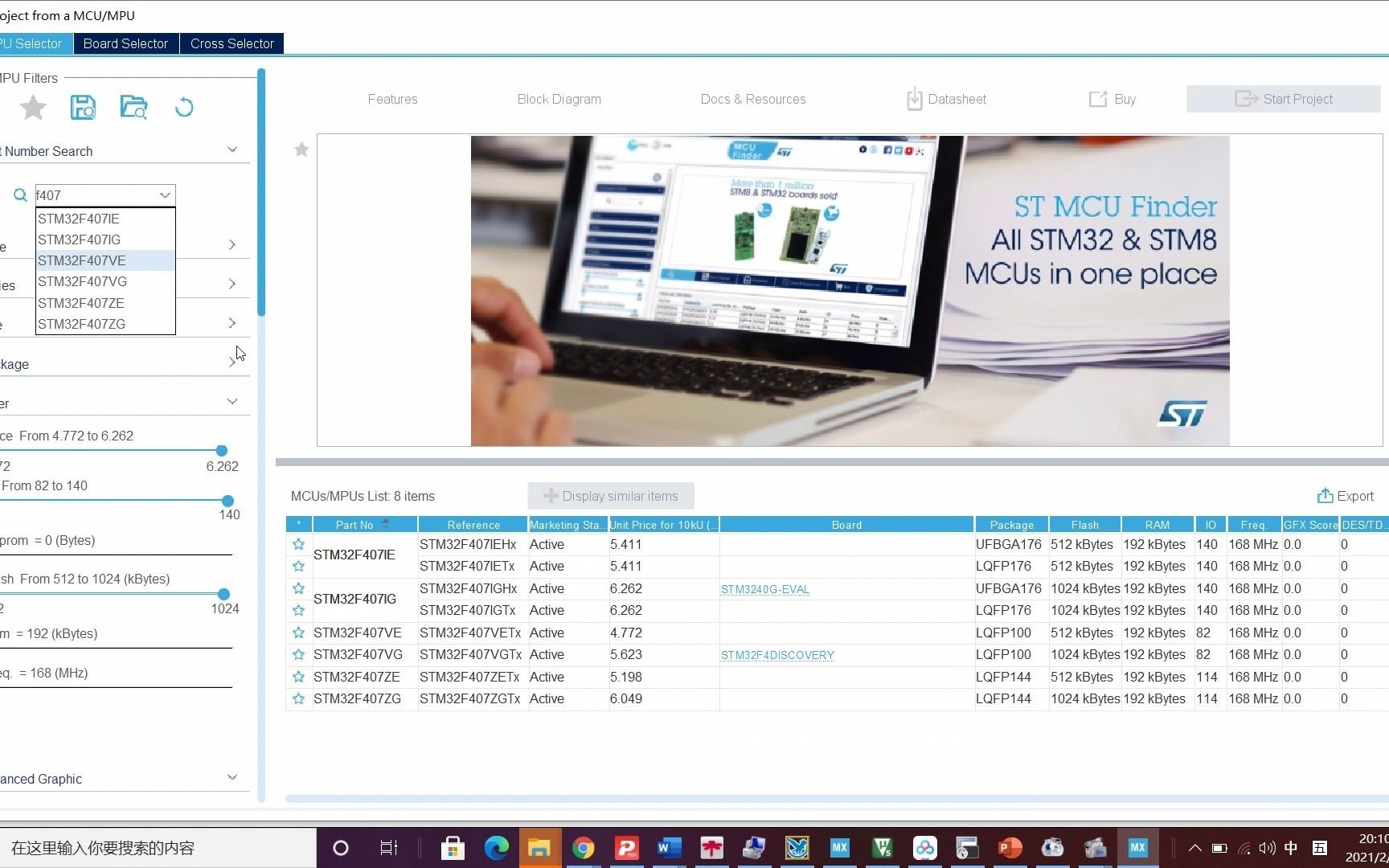Open the STM32F4DISCOVERY board link
The width and height of the screenshot is (1389, 868).
pyautogui.click(x=778, y=655)
